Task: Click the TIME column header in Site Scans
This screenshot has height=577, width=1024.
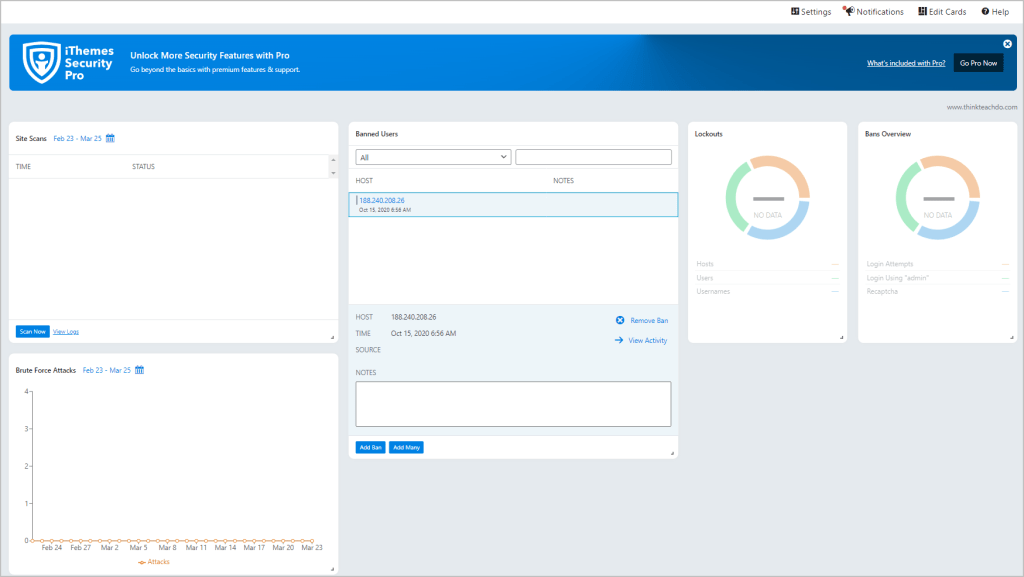Action: [x=24, y=167]
